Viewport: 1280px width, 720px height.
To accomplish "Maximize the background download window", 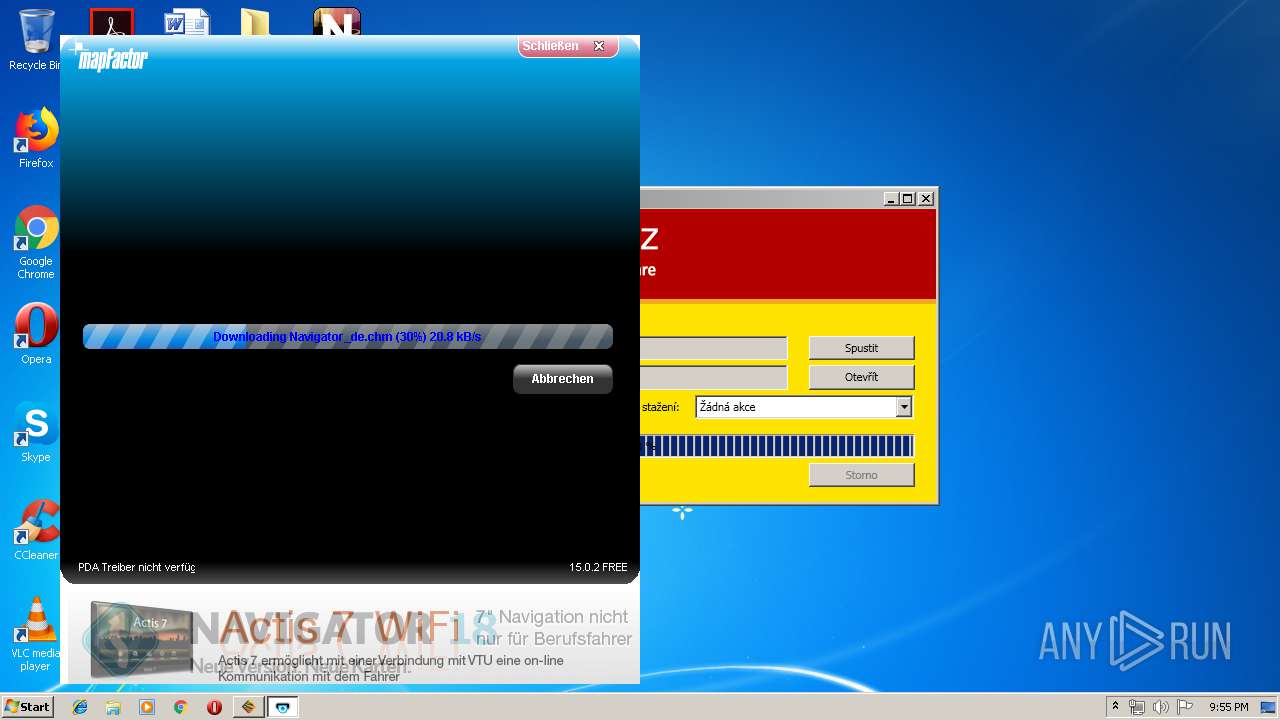I will tap(908, 199).
